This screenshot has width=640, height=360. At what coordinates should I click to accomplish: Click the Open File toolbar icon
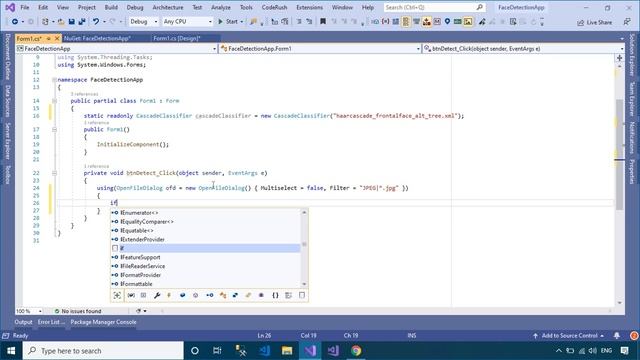click(61, 22)
